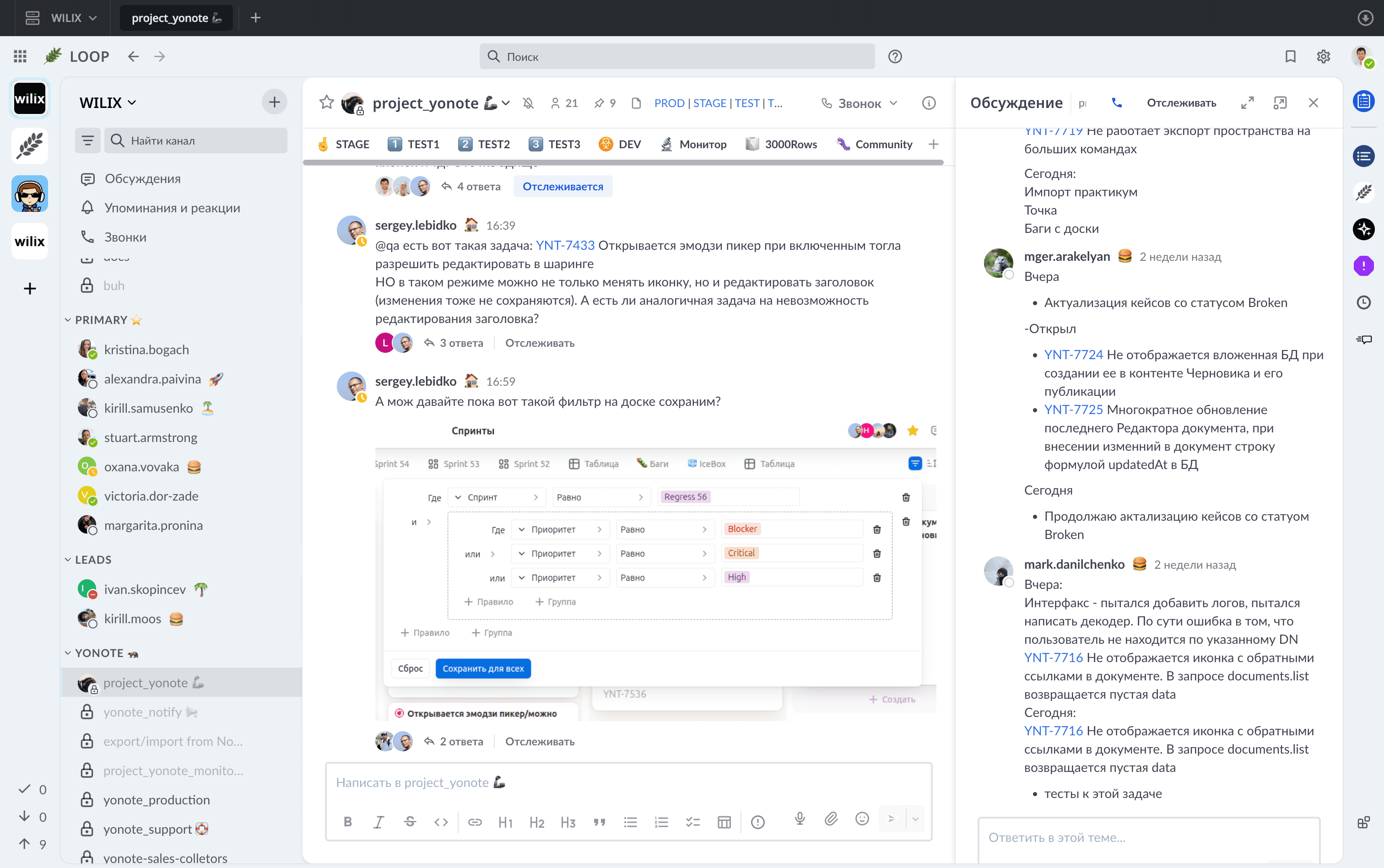Open the 2 ответа thread replies
Image resolution: width=1384 pixels, height=868 pixels.
tap(454, 741)
